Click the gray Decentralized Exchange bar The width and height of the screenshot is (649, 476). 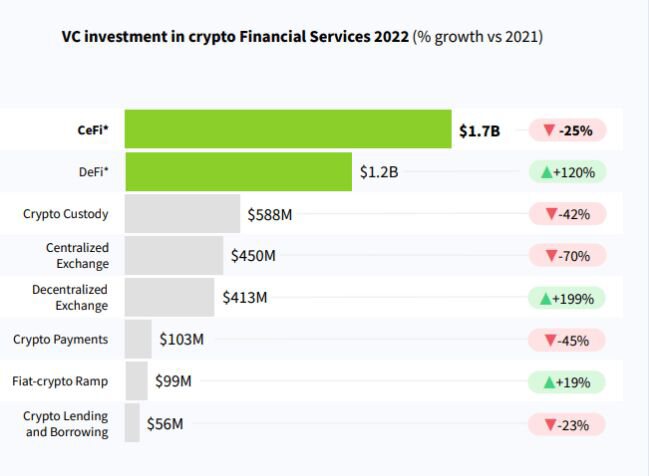tap(170, 298)
